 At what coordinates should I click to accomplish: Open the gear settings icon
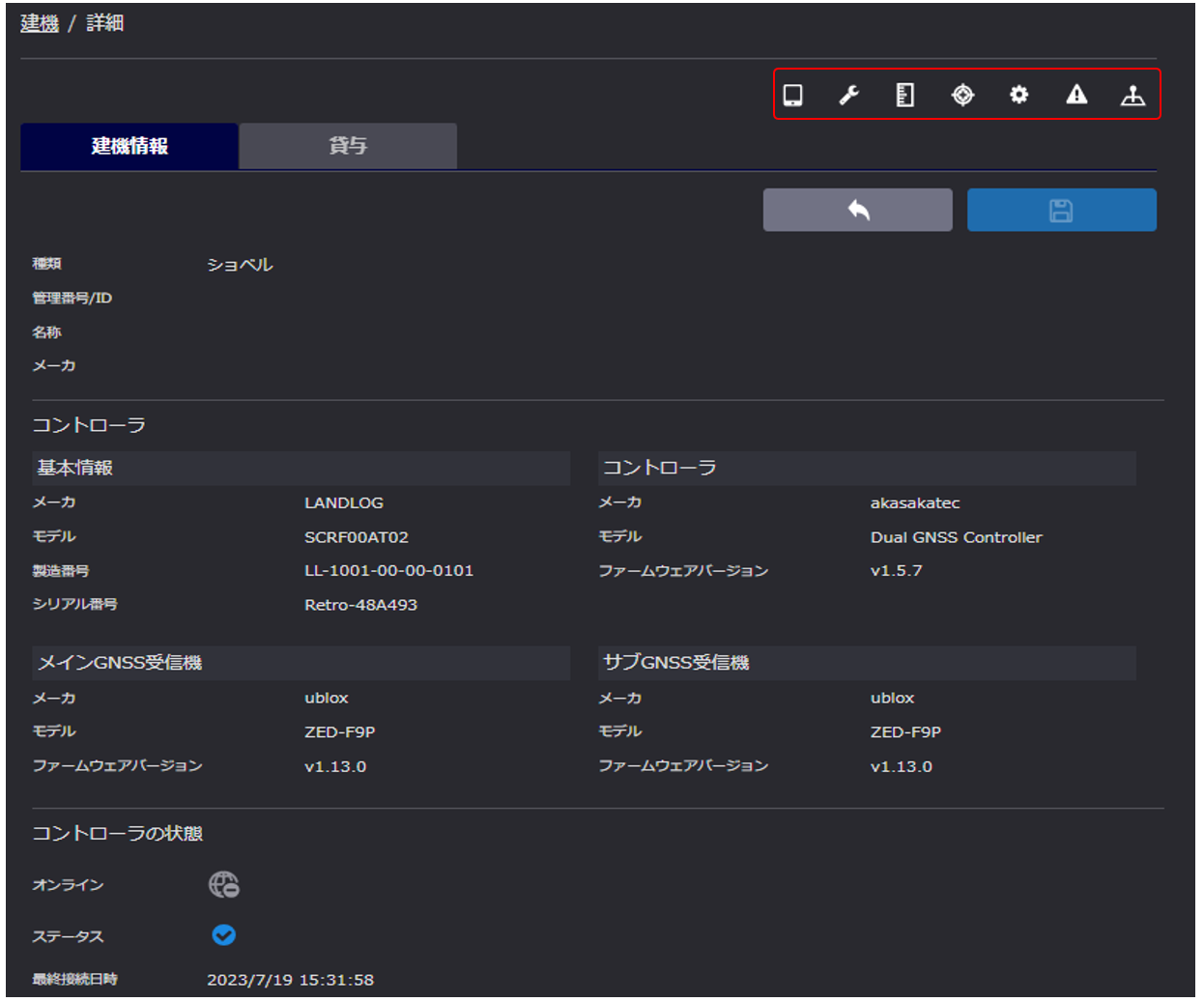[x=1019, y=95]
